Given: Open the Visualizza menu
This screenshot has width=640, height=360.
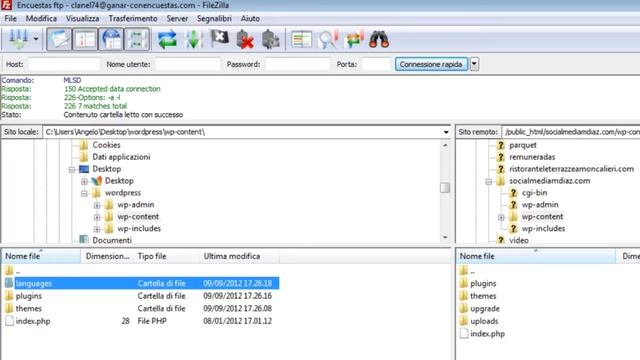Looking at the screenshot, I should pyautogui.click(x=82, y=18).
